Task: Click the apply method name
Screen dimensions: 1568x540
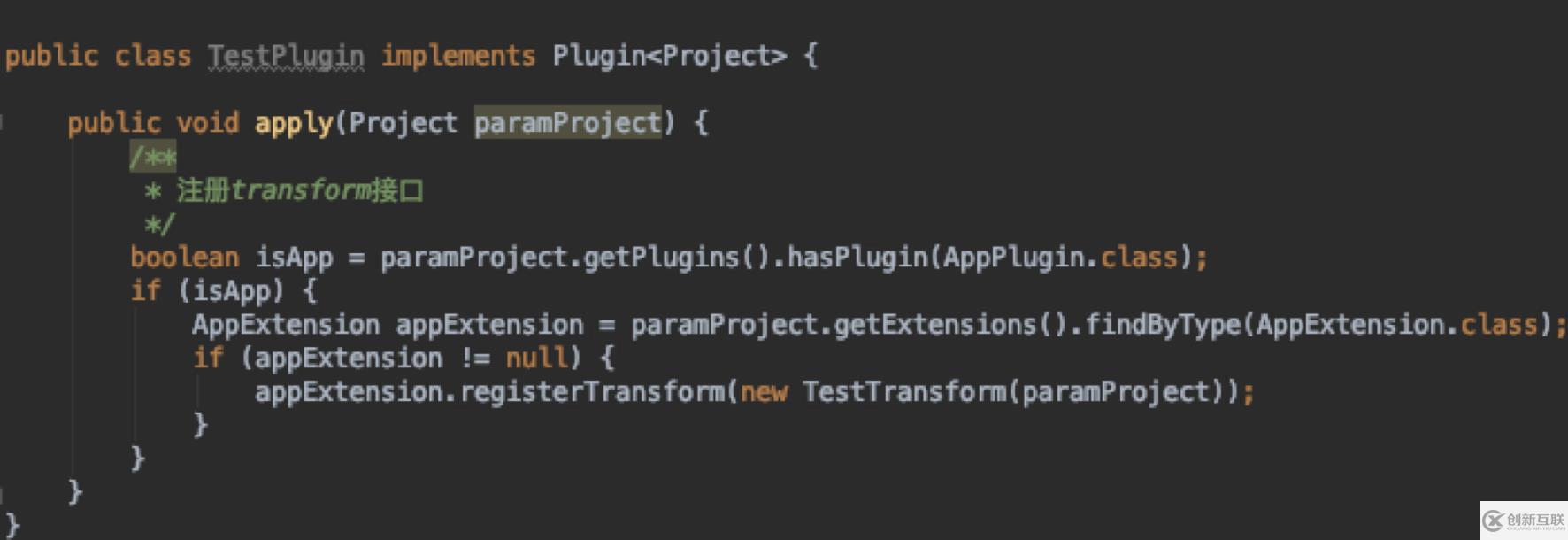Action: (294, 122)
